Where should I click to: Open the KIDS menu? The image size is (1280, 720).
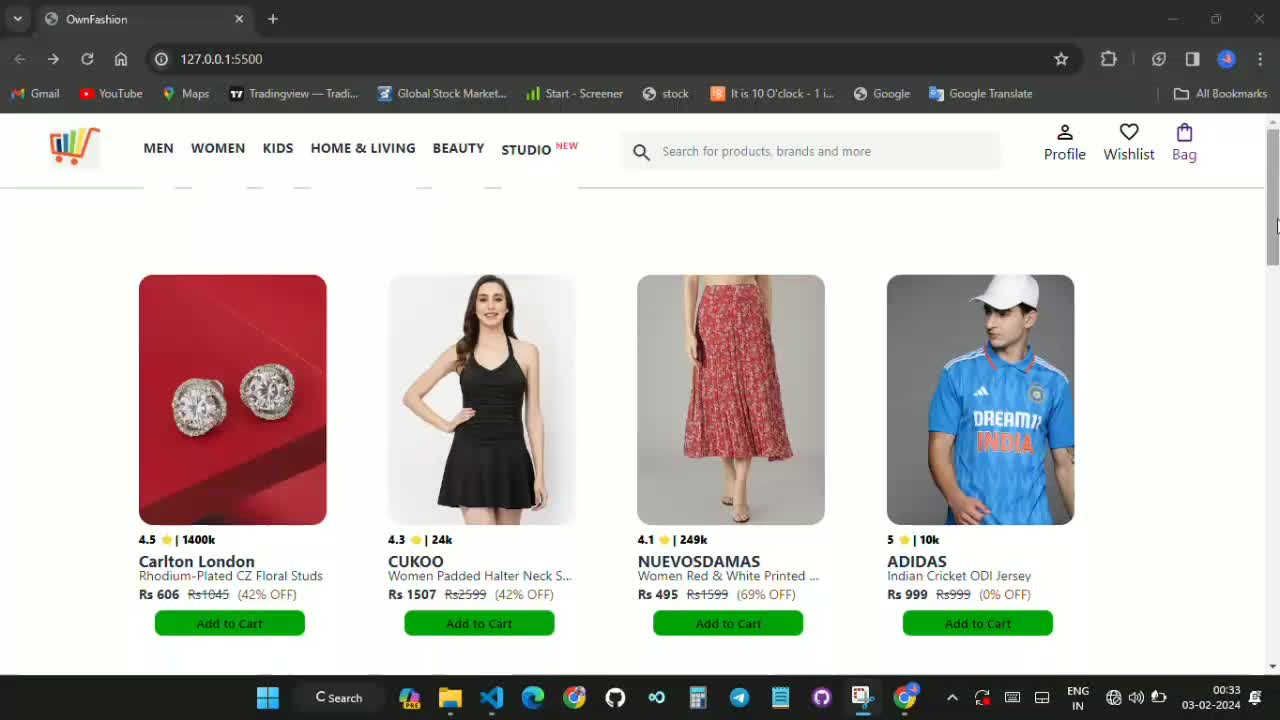tap(278, 148)
